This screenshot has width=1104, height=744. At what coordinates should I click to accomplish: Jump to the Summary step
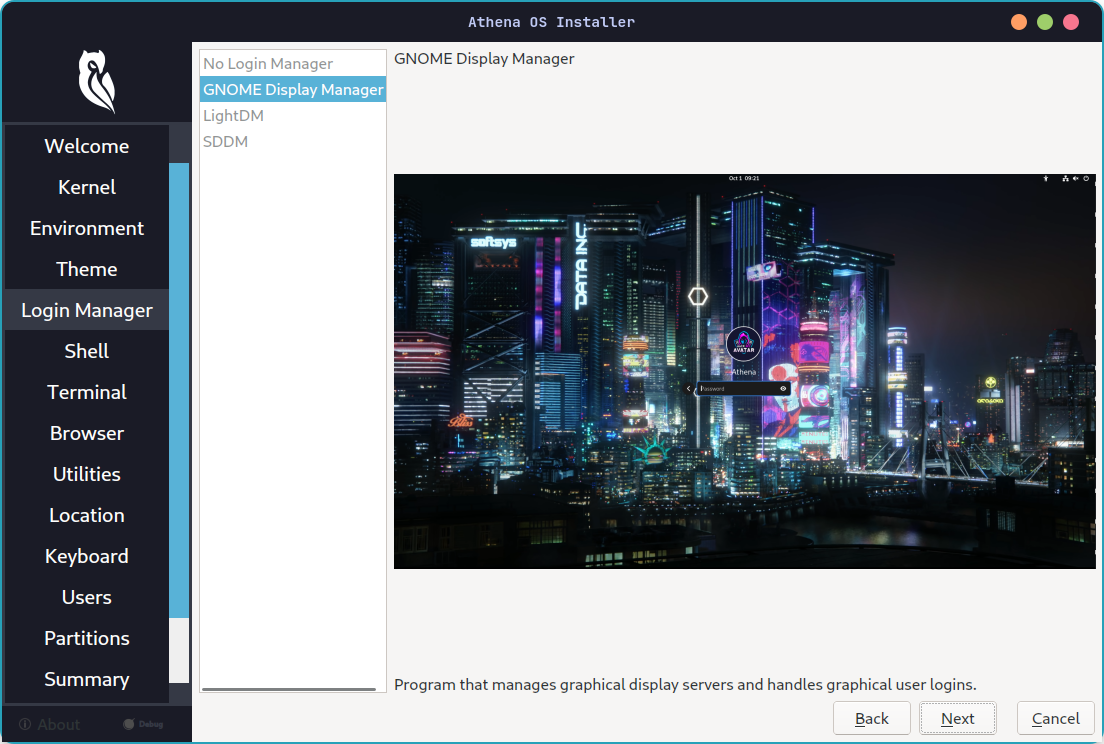click(x=86, y=679)
